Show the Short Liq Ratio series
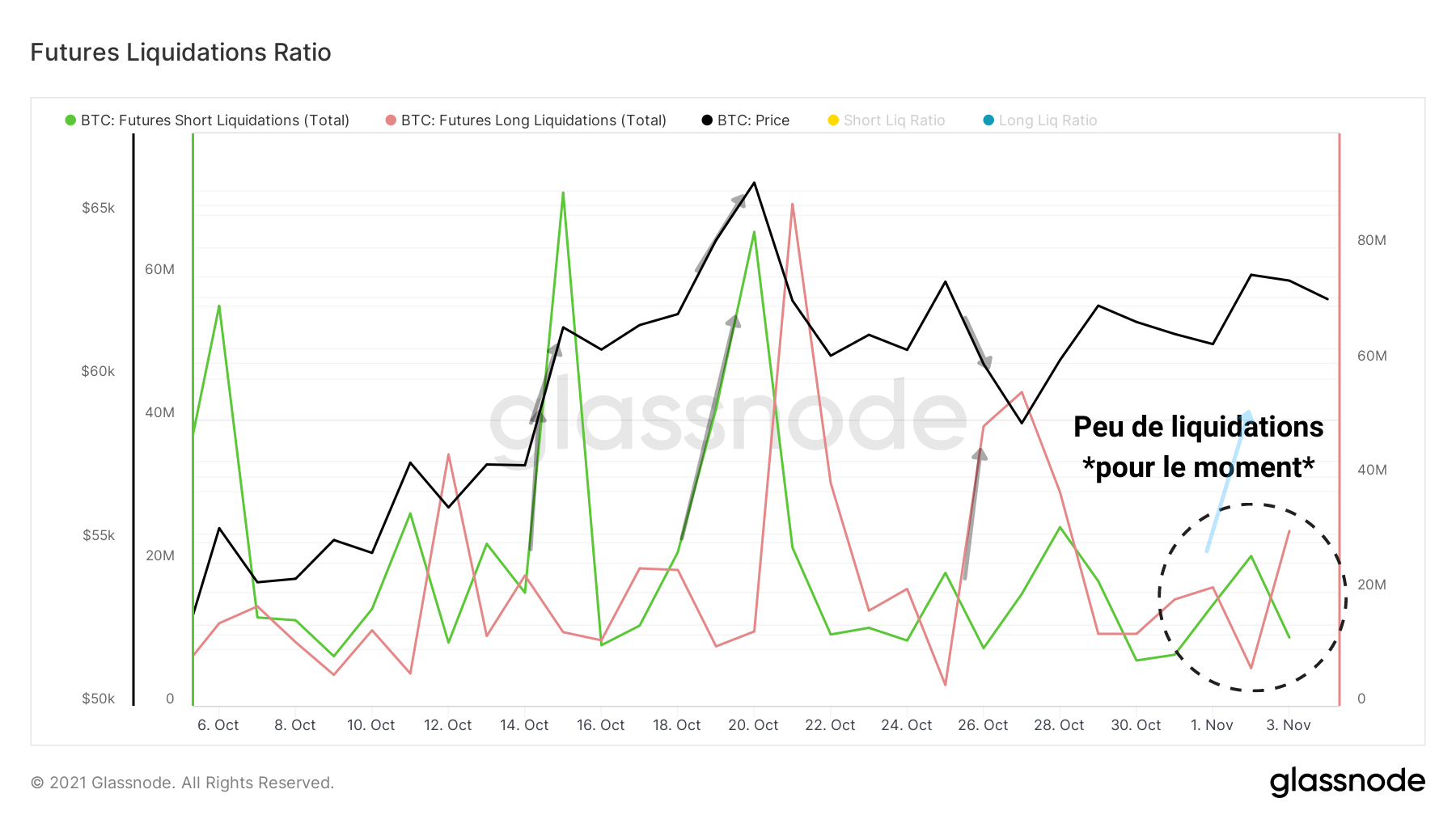The width and height of the screenshot is (1456, 819). click(x=894, y=120)
